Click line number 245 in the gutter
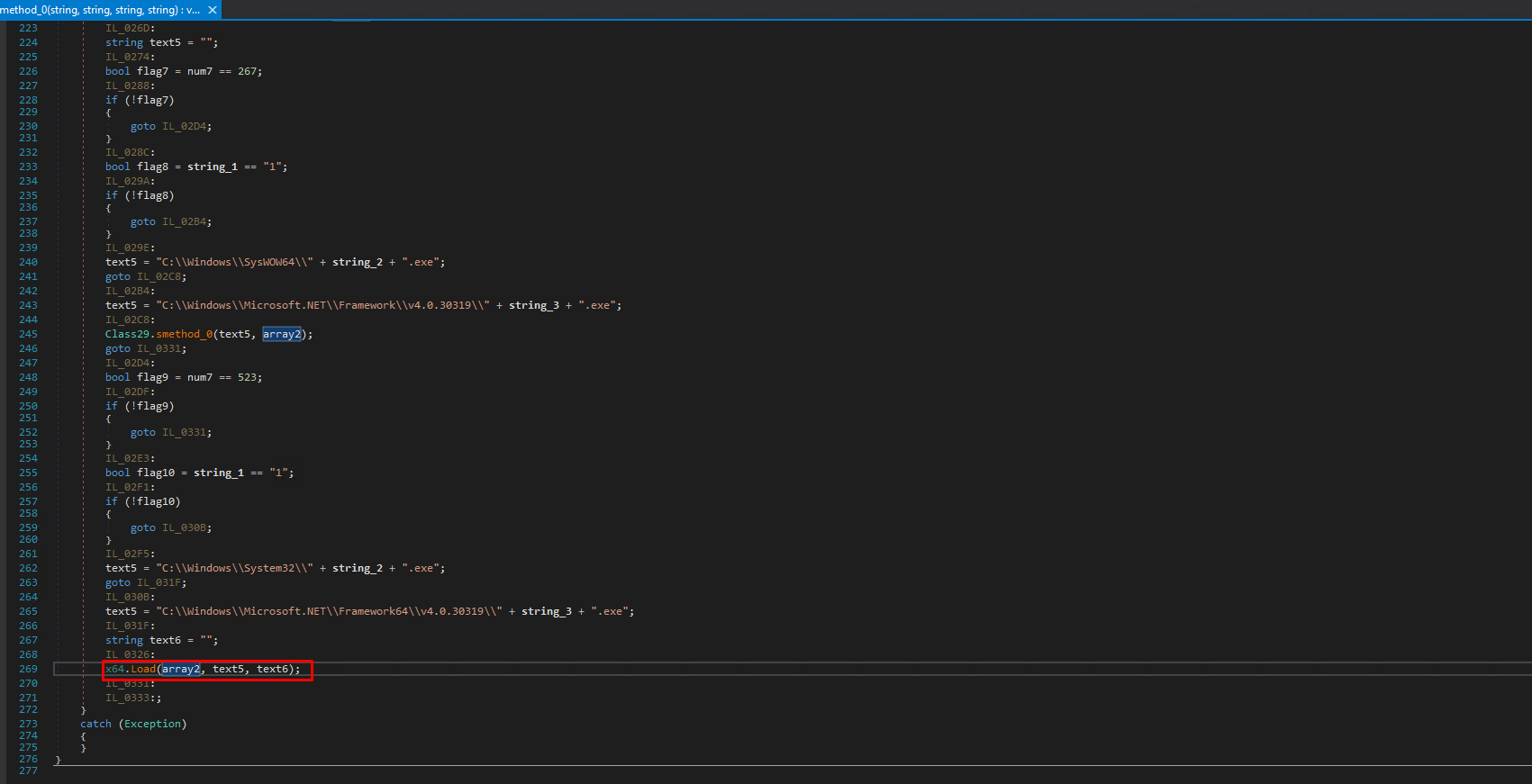 [28, 334]
